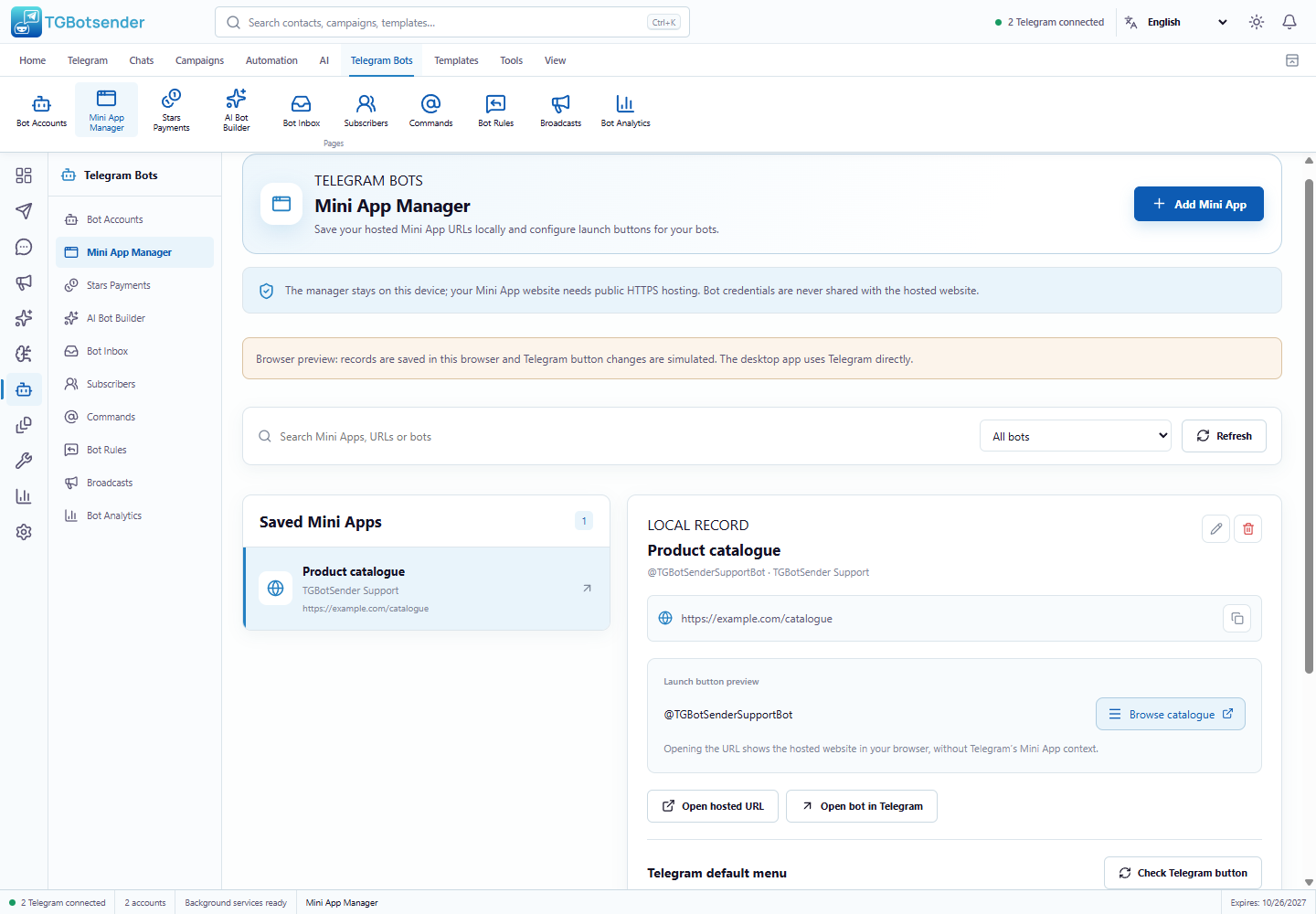Open sparkles AI icon in left rail
1316x914 pixels.
[x=24, y=318]
